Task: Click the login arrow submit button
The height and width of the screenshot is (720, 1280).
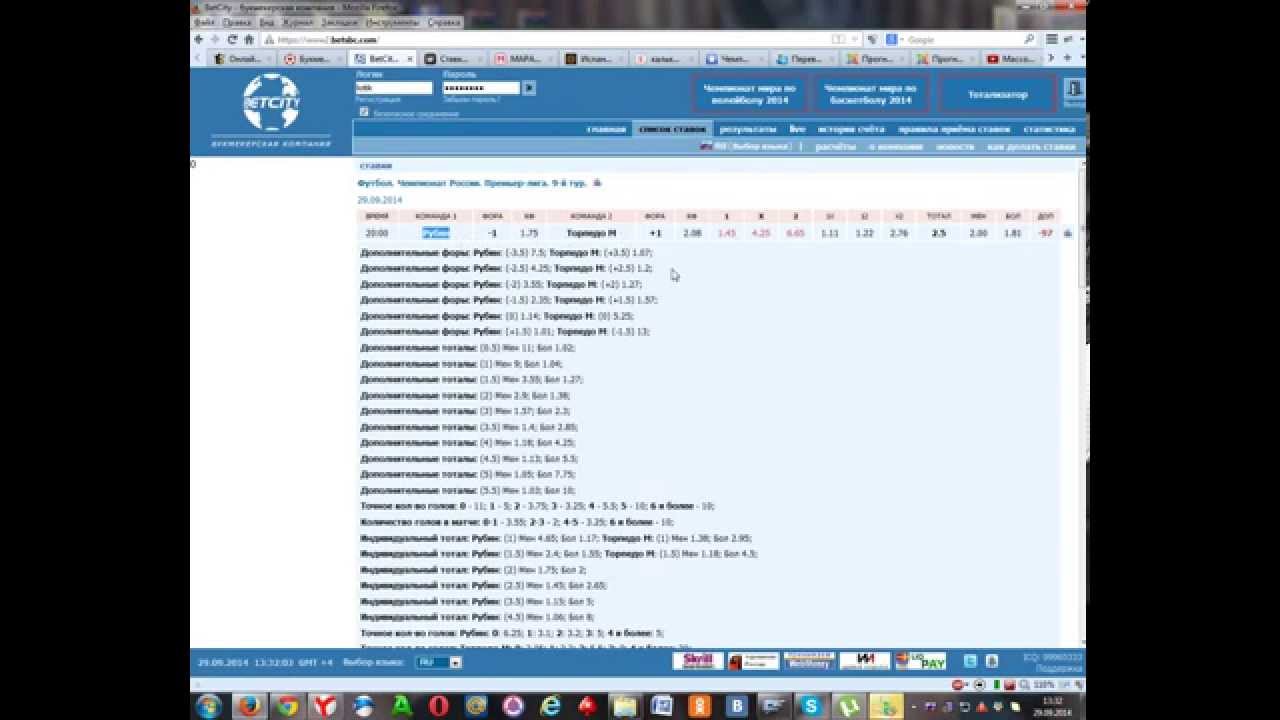Action: 529,88
